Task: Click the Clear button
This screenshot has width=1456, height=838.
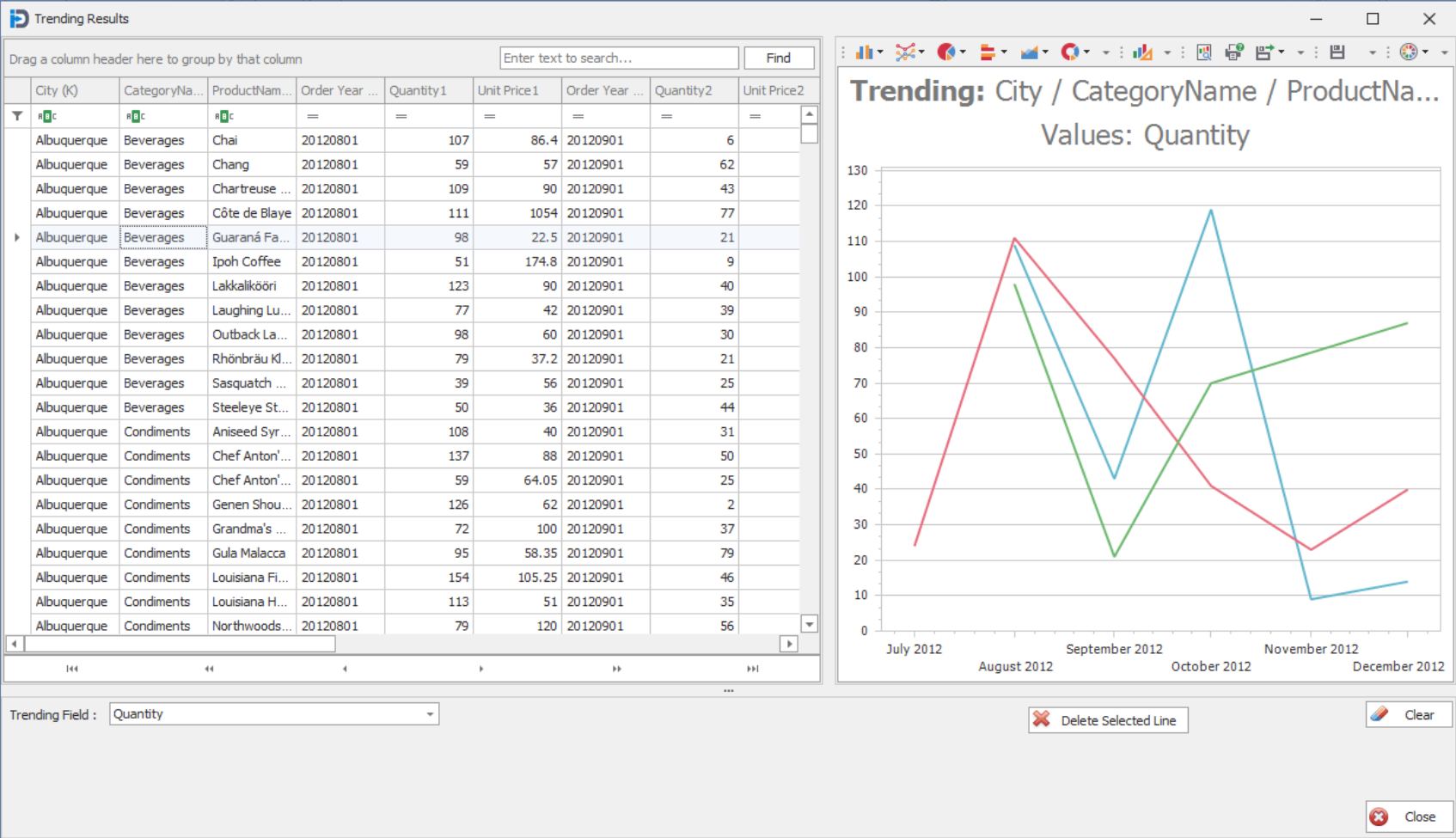Action: [1408, 715]
